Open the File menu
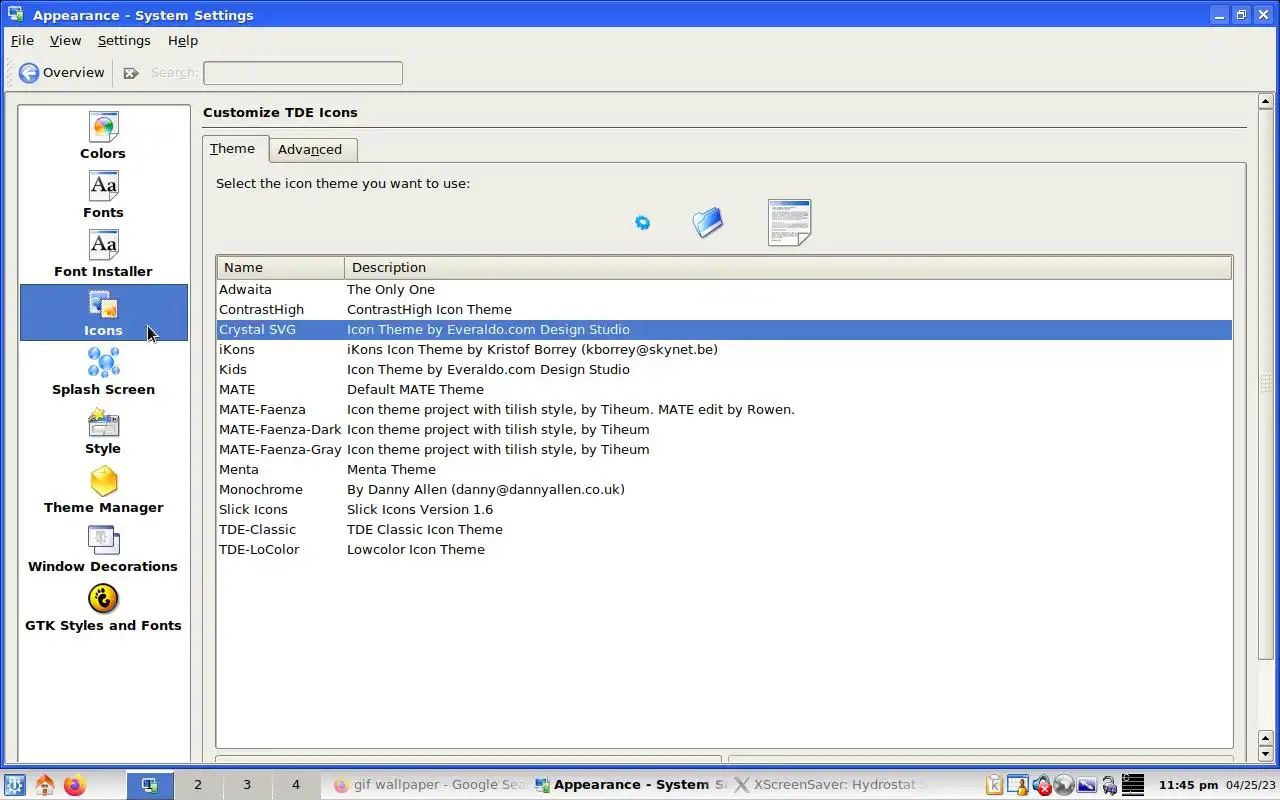The width and height of the screenshot is (1280, 800). [x=22, y=41]
